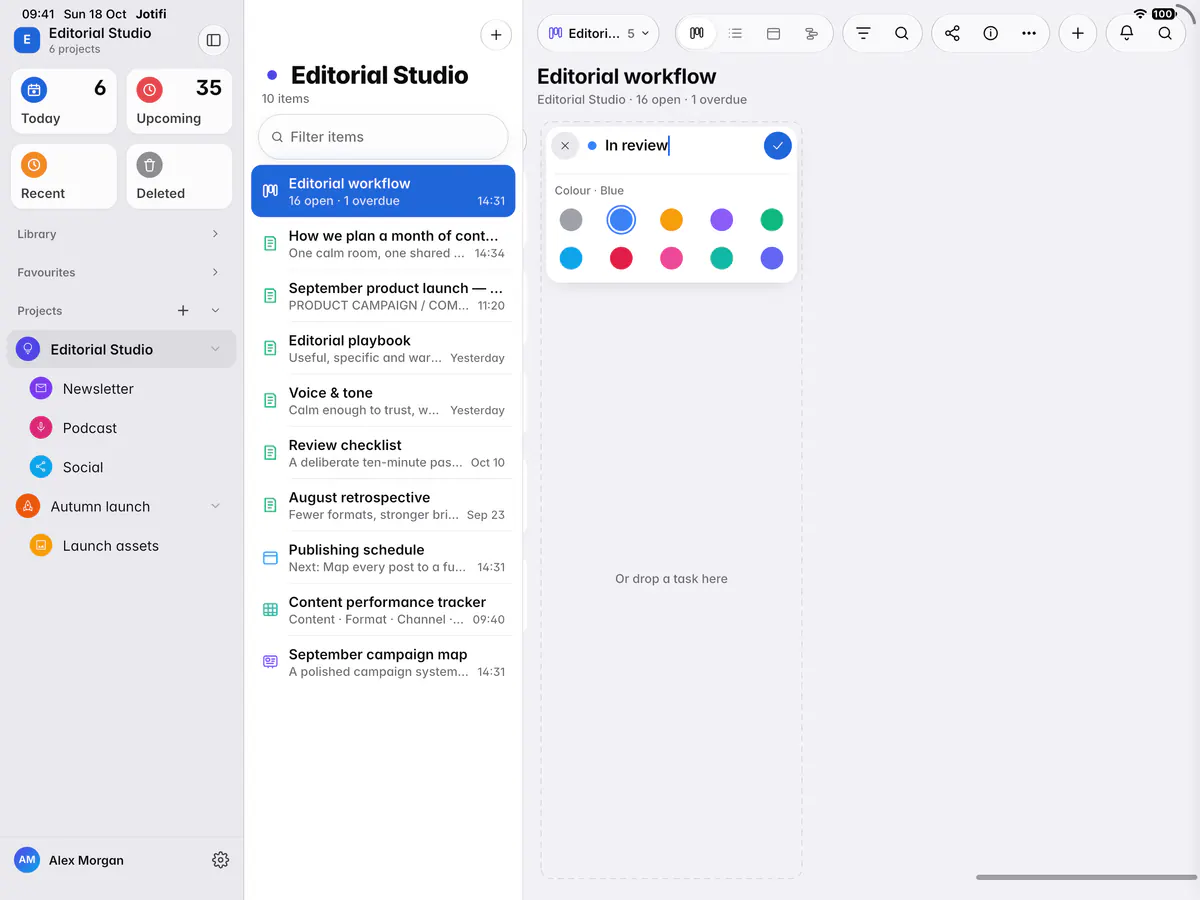Pick the purple colour swatch
The height and width of the screenshot is (900, 1200).
(721, 220)
